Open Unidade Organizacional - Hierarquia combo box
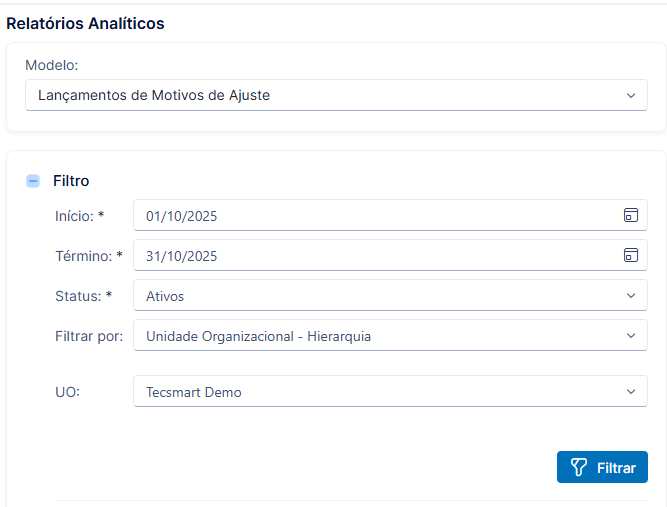The image size is (667, 507). [390, 335]
